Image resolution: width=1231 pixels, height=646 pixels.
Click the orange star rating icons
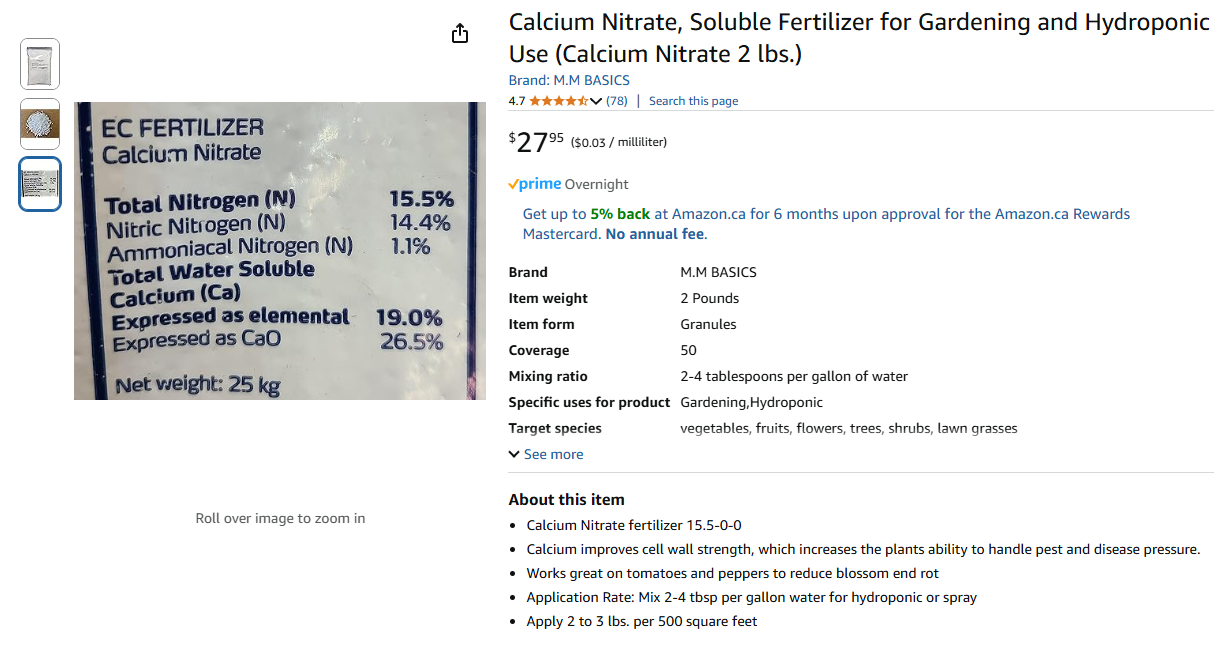click(559, 101)
